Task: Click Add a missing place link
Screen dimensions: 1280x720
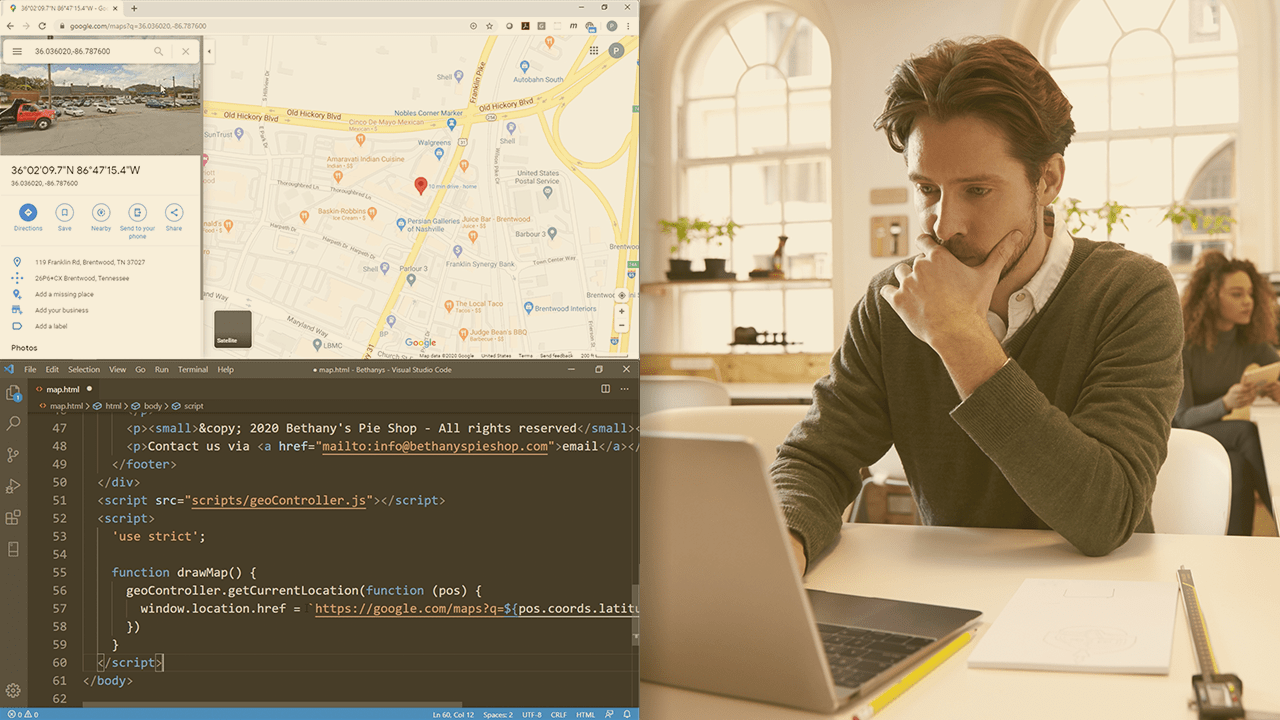Action: (64, 294)
